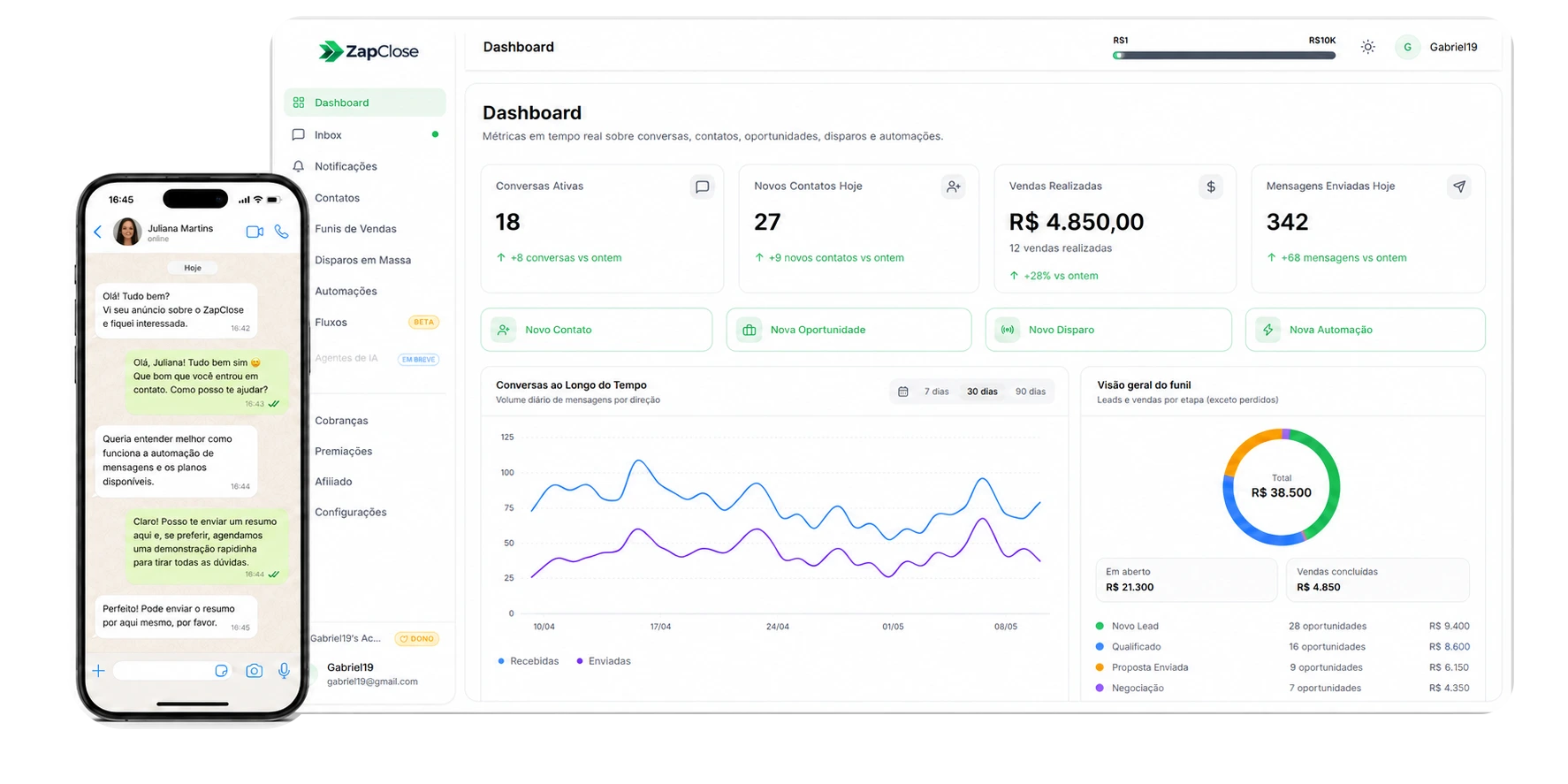Click the Nova Oportunidade button
The width and height of the screenshot is (1568, 784).
(x=849, y=330)
